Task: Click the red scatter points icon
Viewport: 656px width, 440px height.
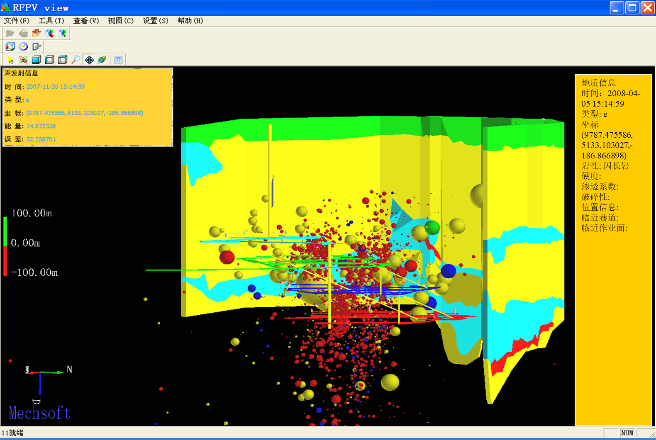Action: [x=23, y=60]
